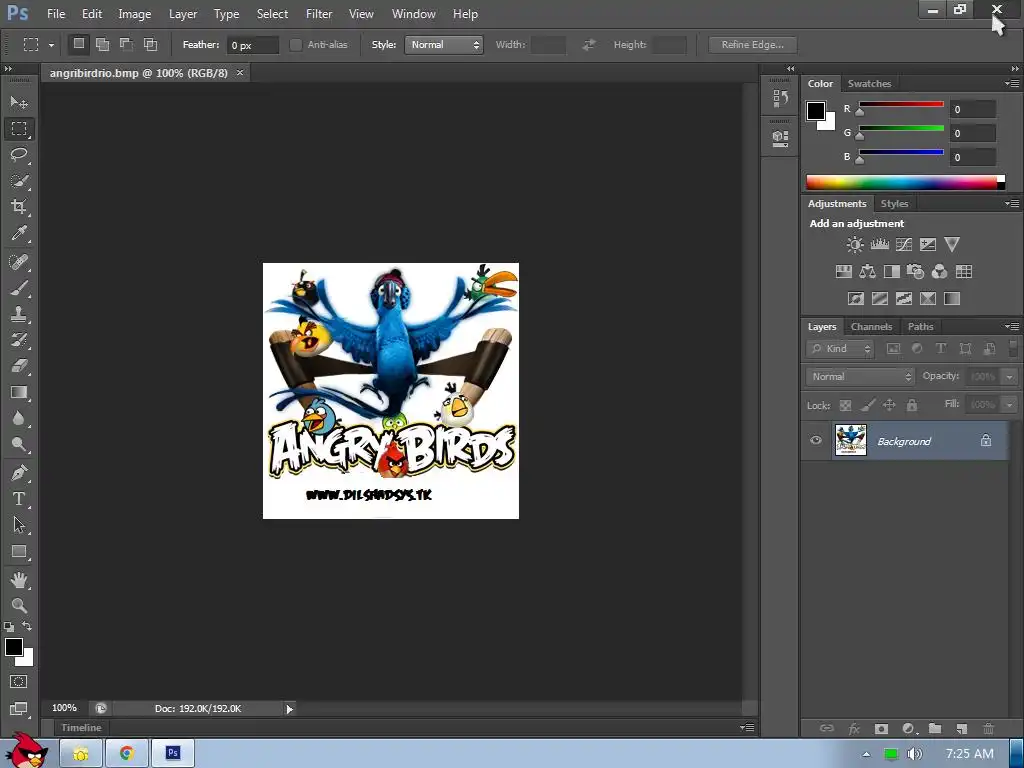This screenshot has height=768, width=1024.
Task: Swap foreground and background colors icon
Action: 27,626
